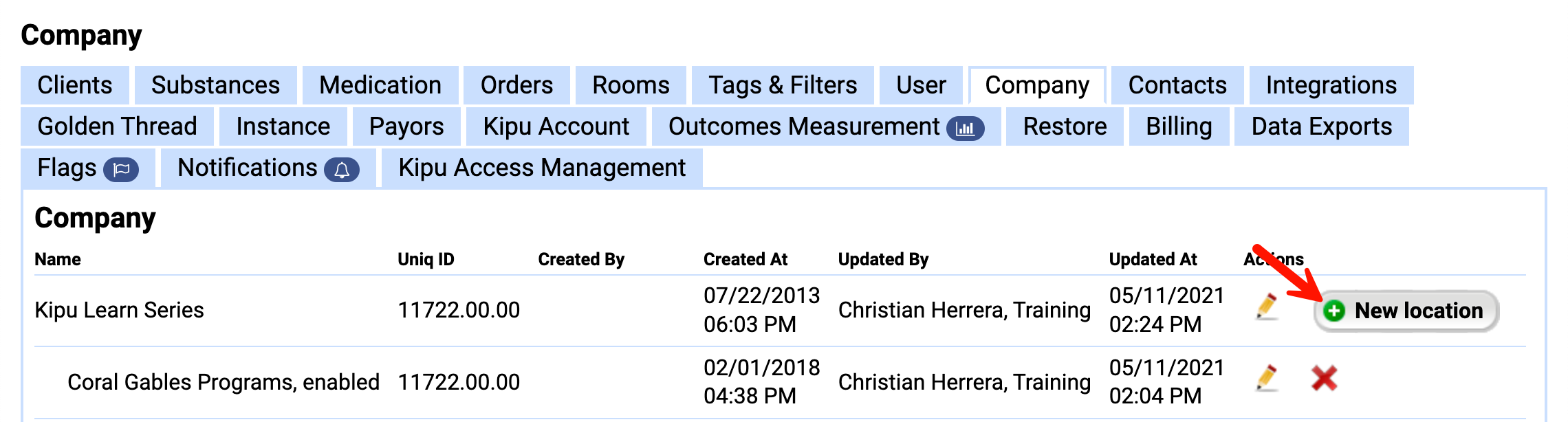Click the Uniq ID column header
1568x422 pixels.
[426, 259]
